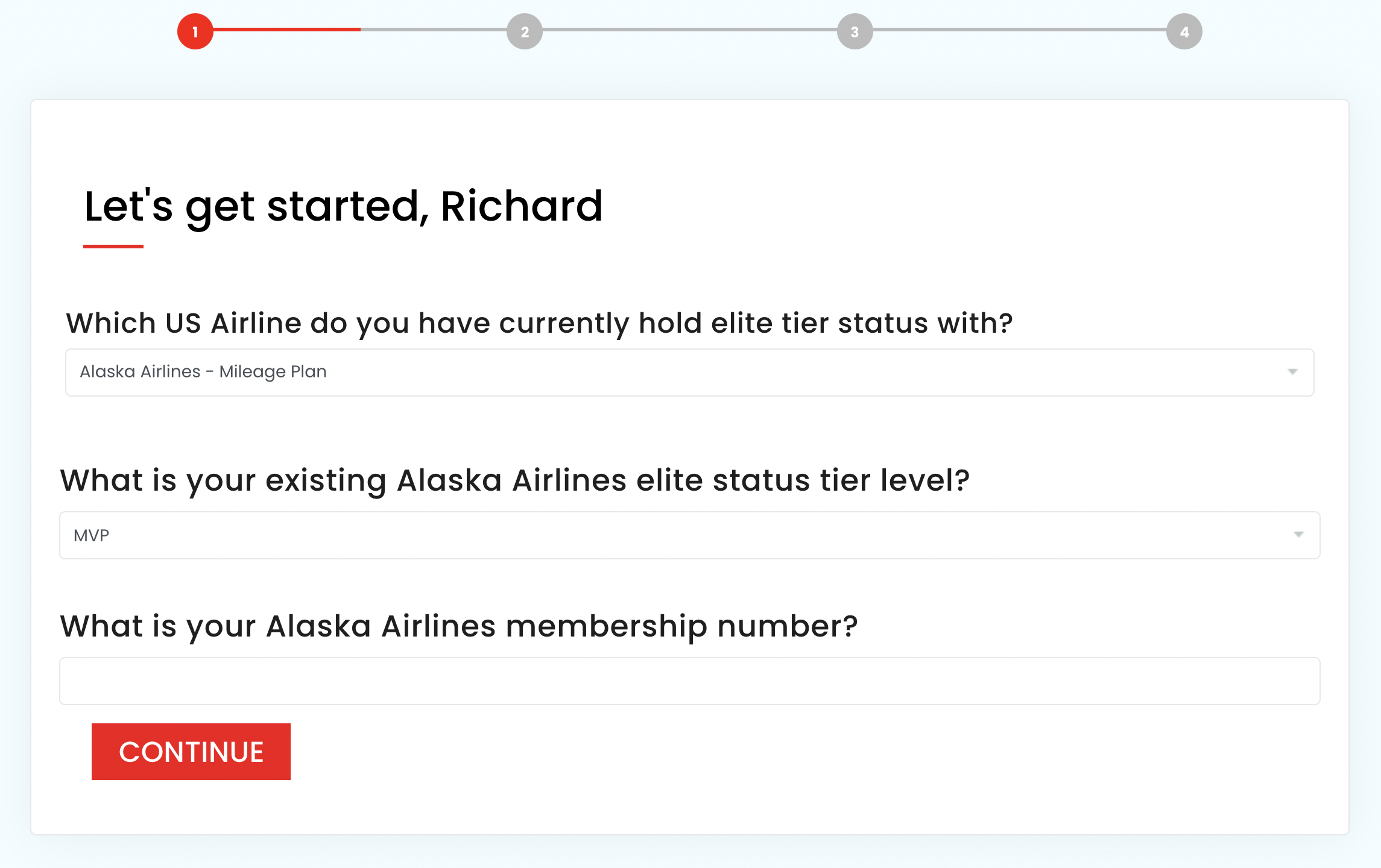1381x868 pixels.
Task: Click the elite status tier level question label
Action: point(514,480)
